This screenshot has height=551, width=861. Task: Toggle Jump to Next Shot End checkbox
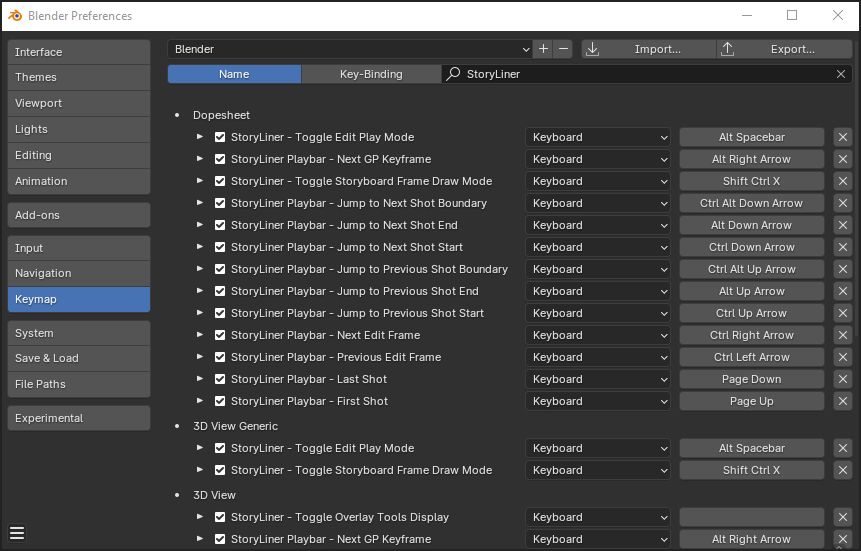point(220,225)
